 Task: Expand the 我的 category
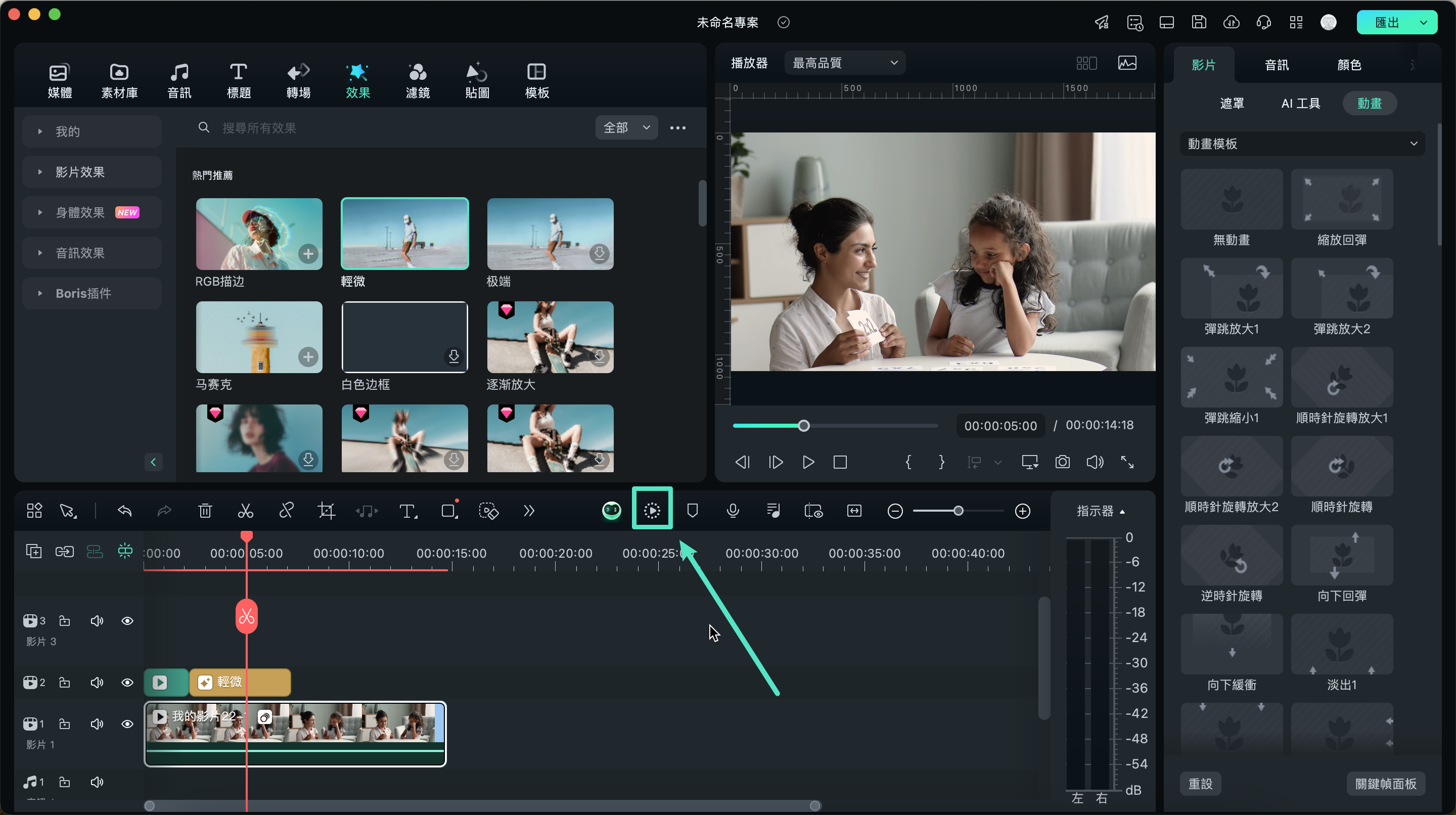[92, 131]
